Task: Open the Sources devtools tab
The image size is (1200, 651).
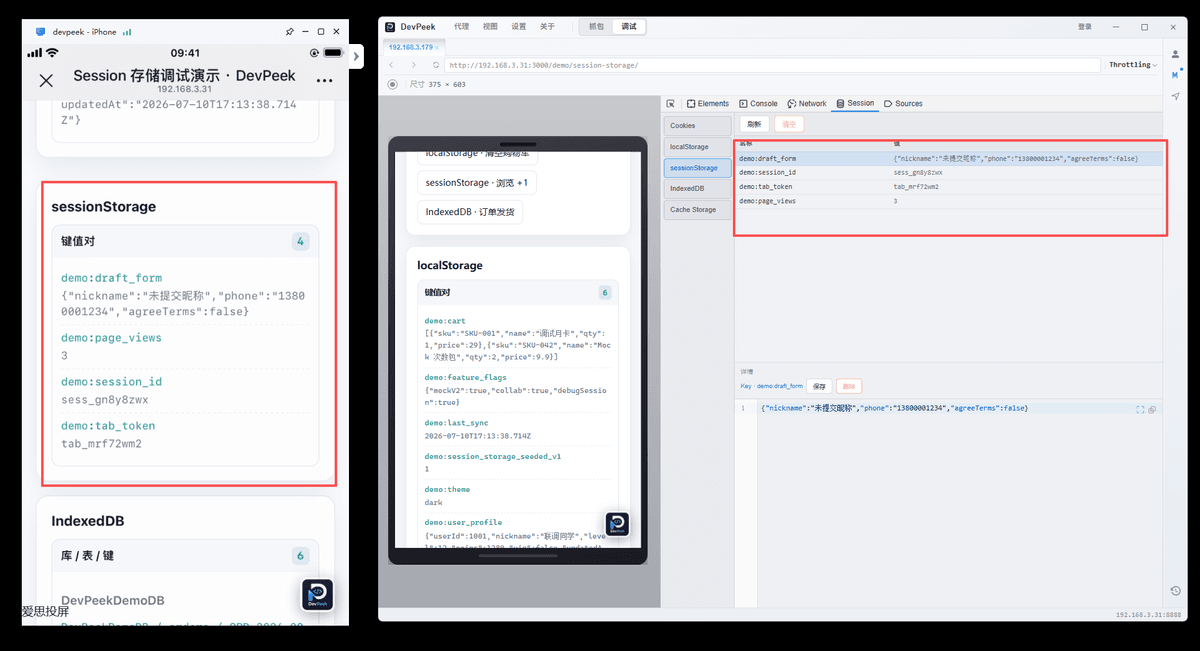Action: [904, 104]
